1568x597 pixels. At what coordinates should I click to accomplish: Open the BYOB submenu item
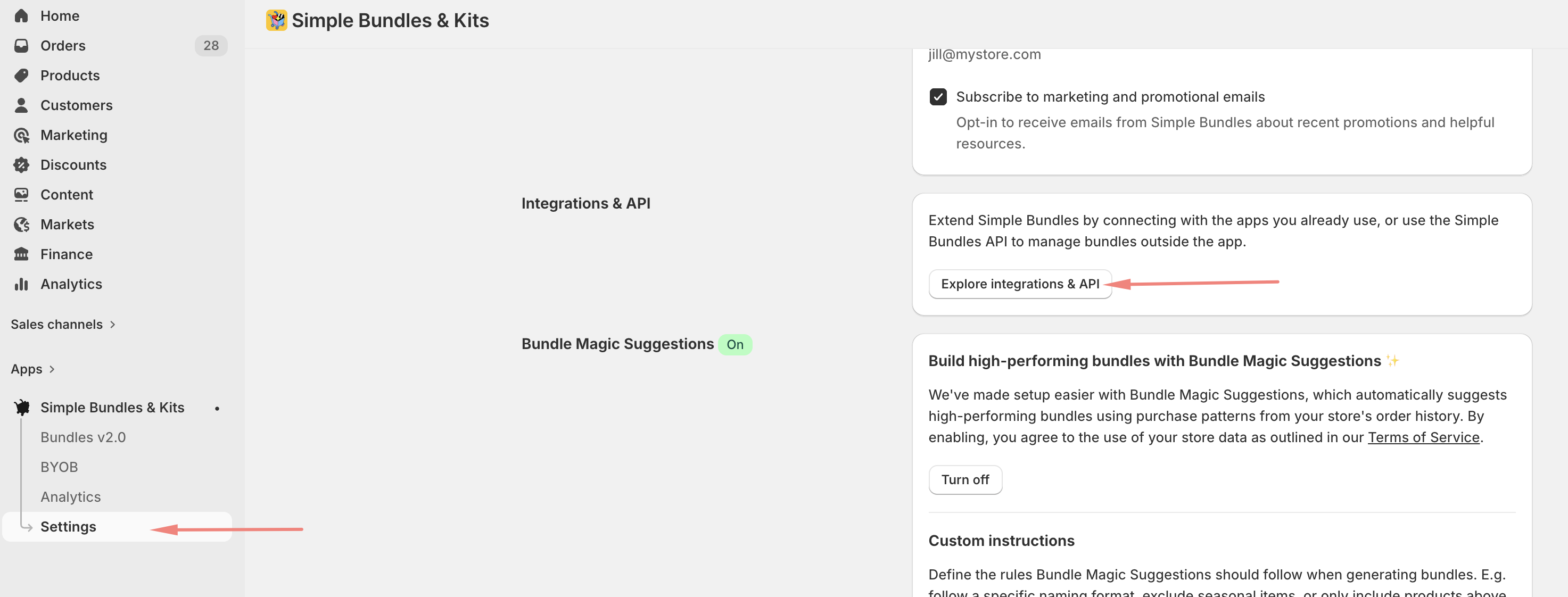[x=59, y=467]
